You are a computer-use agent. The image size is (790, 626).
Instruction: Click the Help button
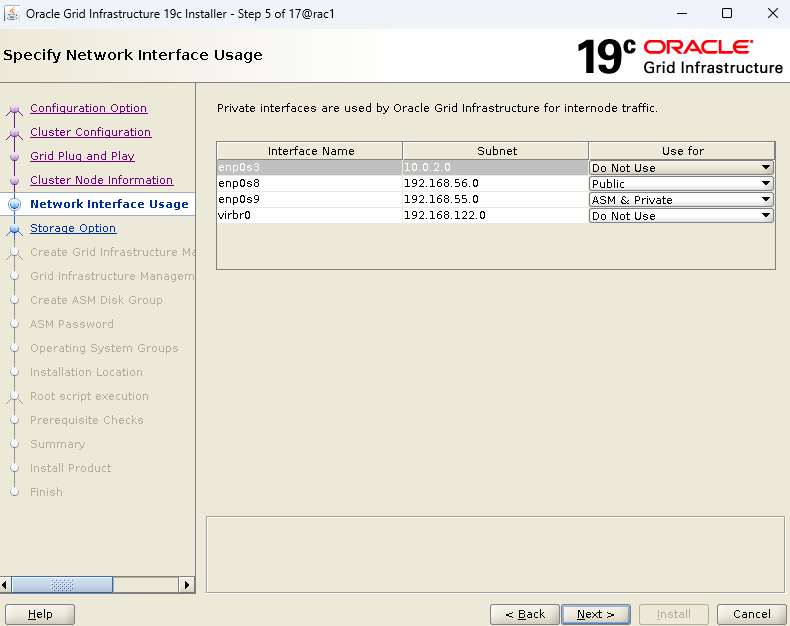pyautogui.click(x=40, y=614)
